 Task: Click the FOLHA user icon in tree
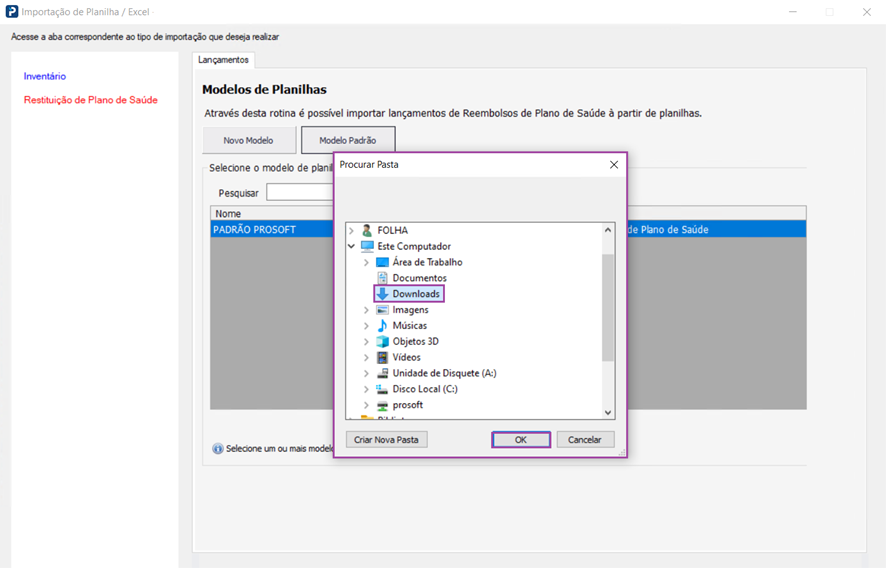pos(367,230)
